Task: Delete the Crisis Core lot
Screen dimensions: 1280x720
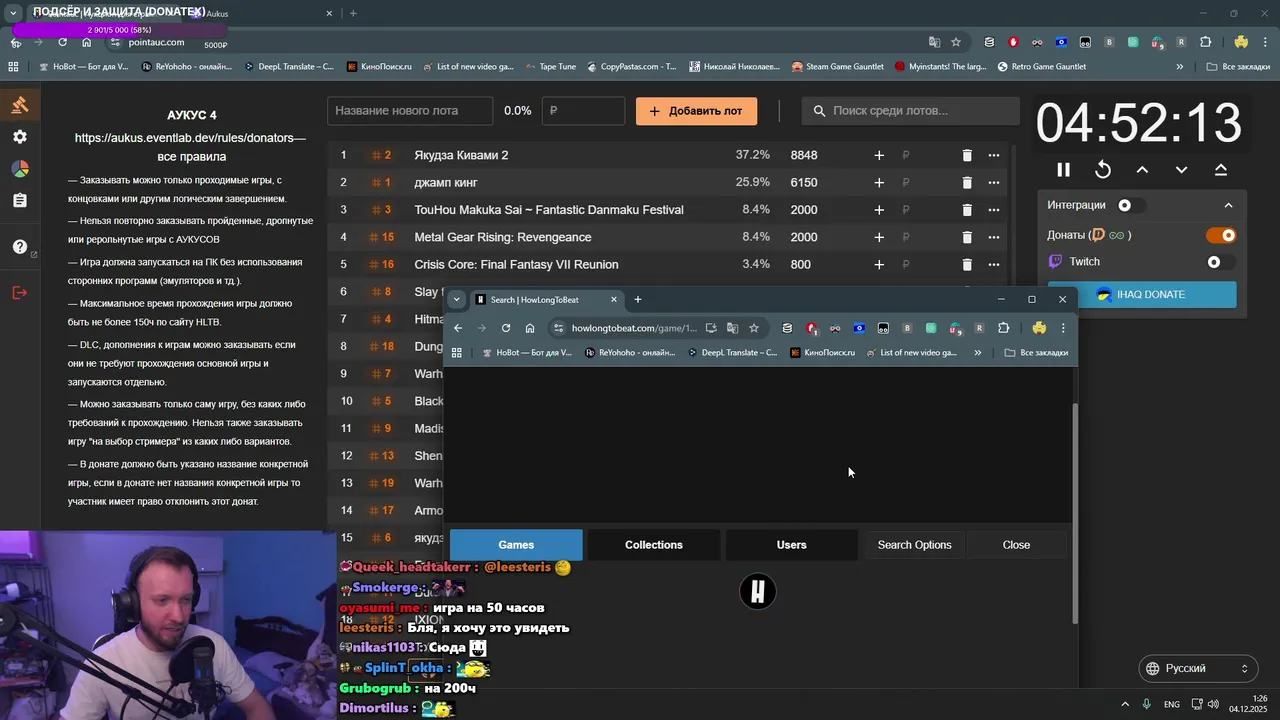Action: coord(966,264)
